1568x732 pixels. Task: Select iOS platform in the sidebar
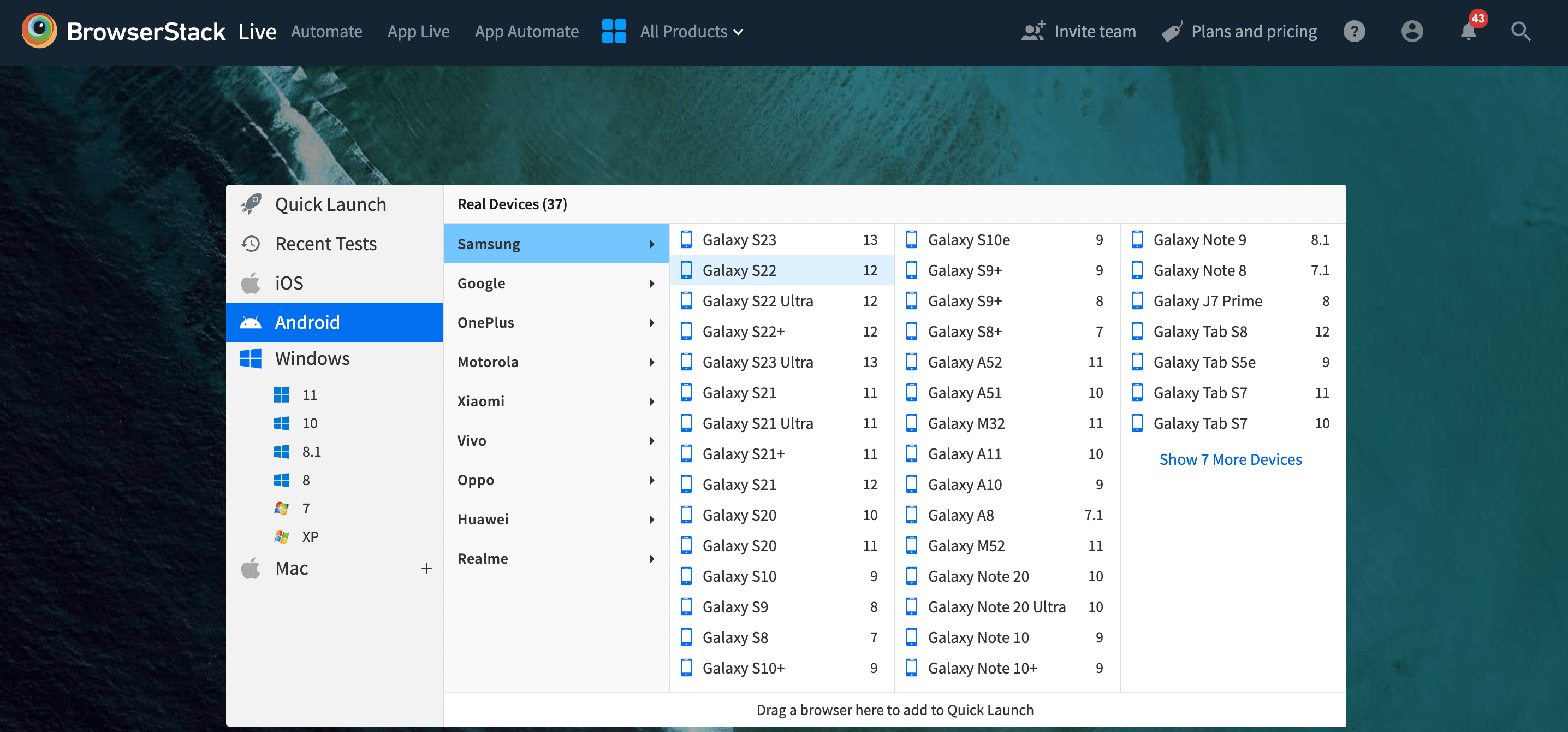[335, 282]
